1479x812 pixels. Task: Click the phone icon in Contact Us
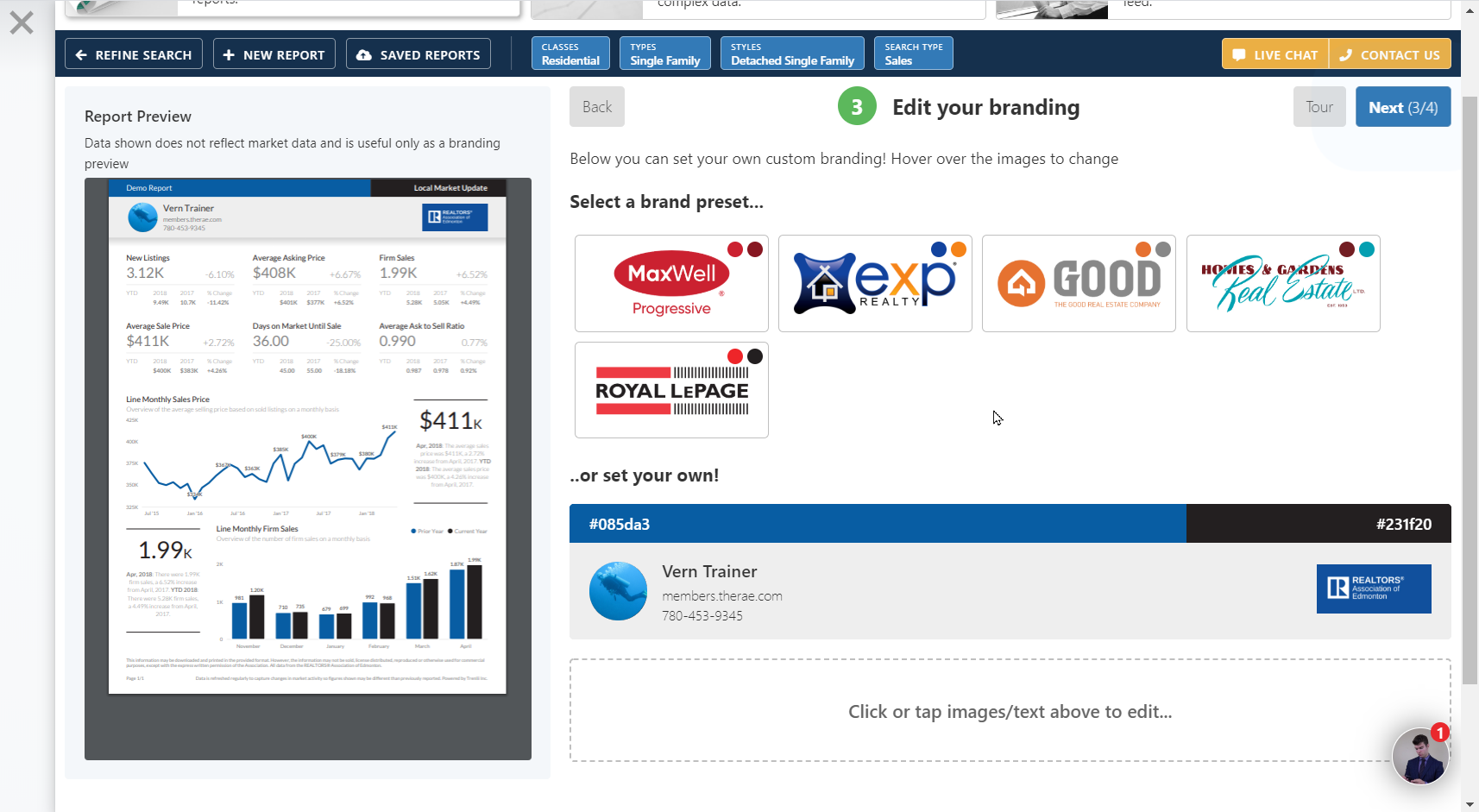(1345, 55)
